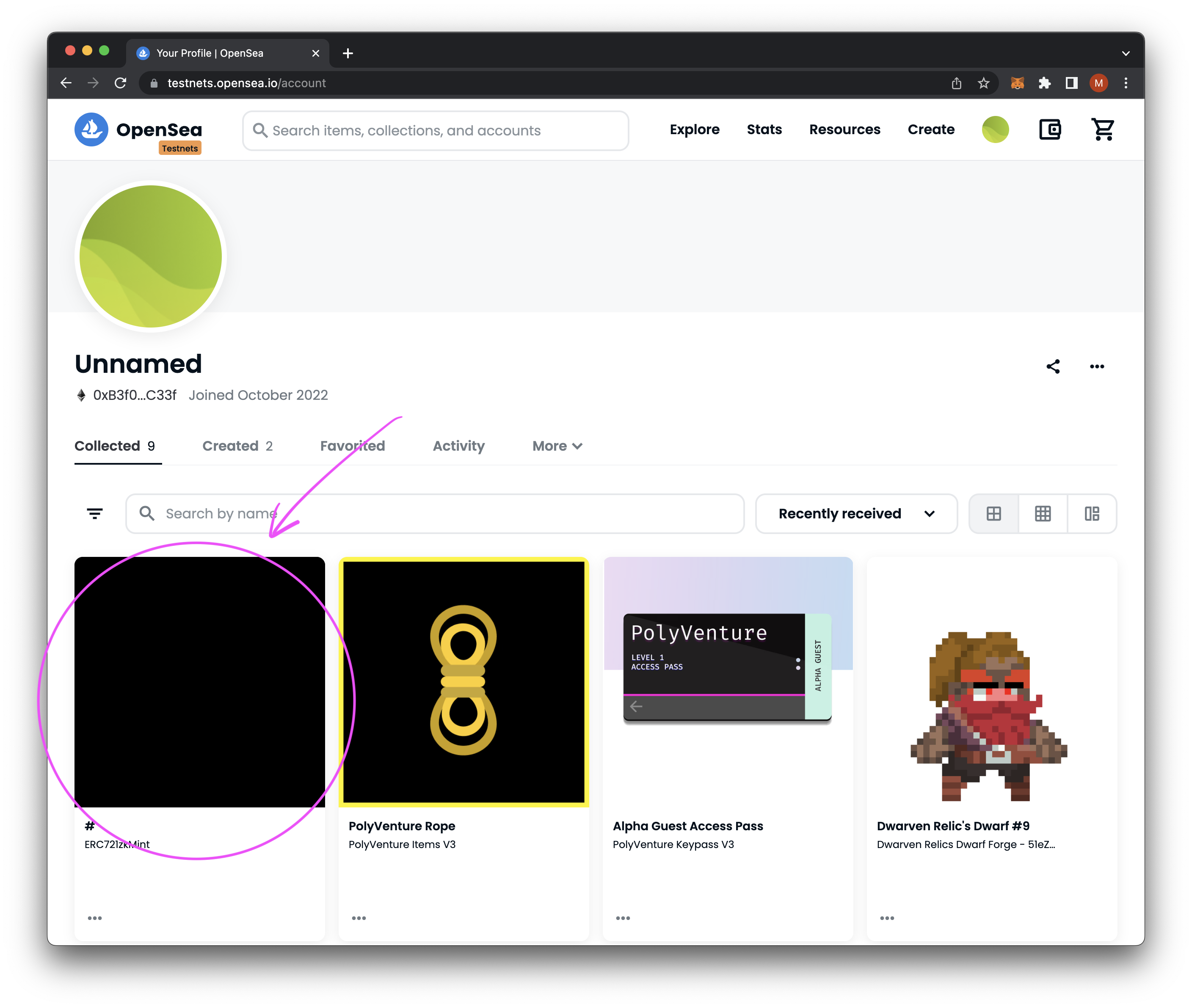
Task: Open the Dwarven Relic's Dwarf #9 thumbnail
Action: point(991,682)
